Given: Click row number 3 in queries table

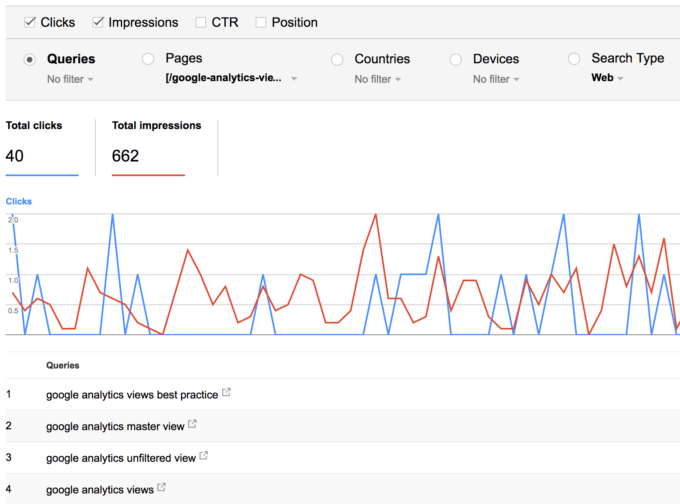Looking at the screenshot, I should click(x=9, y=458).
